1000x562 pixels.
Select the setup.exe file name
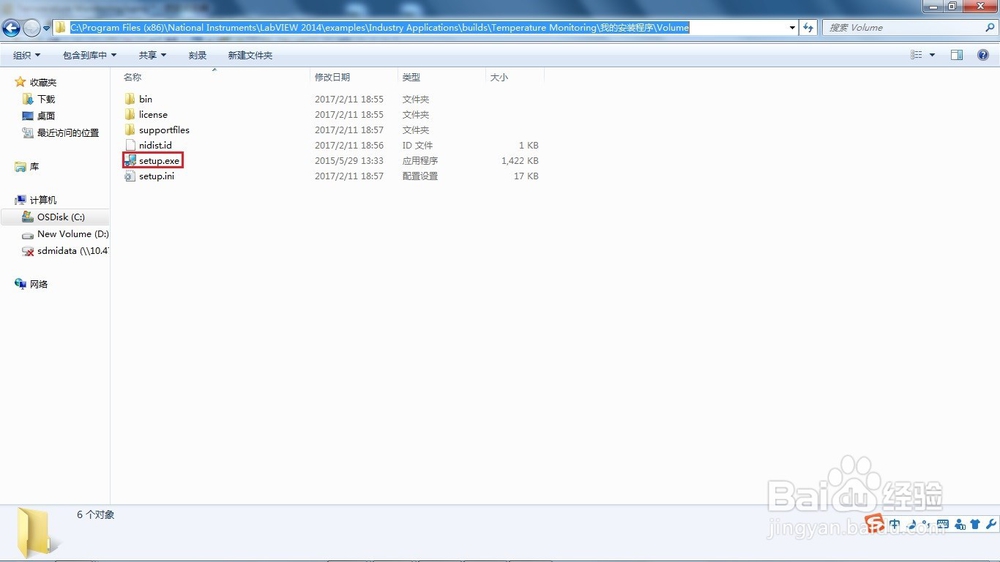159,161
